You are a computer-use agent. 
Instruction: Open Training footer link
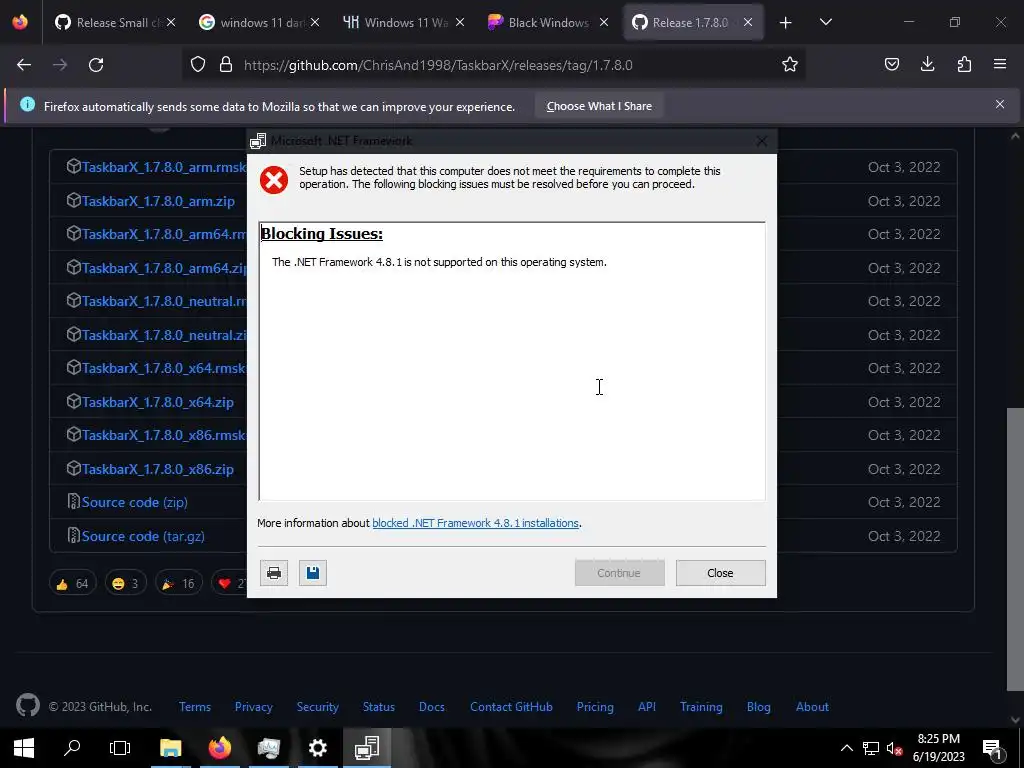701,707
